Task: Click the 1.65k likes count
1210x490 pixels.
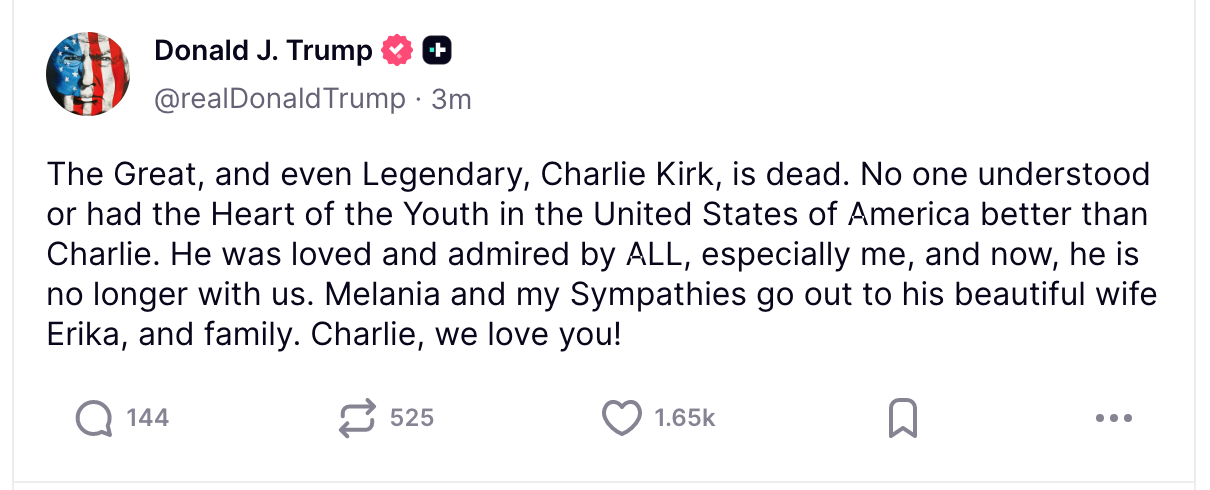Action: coord(684,418)
